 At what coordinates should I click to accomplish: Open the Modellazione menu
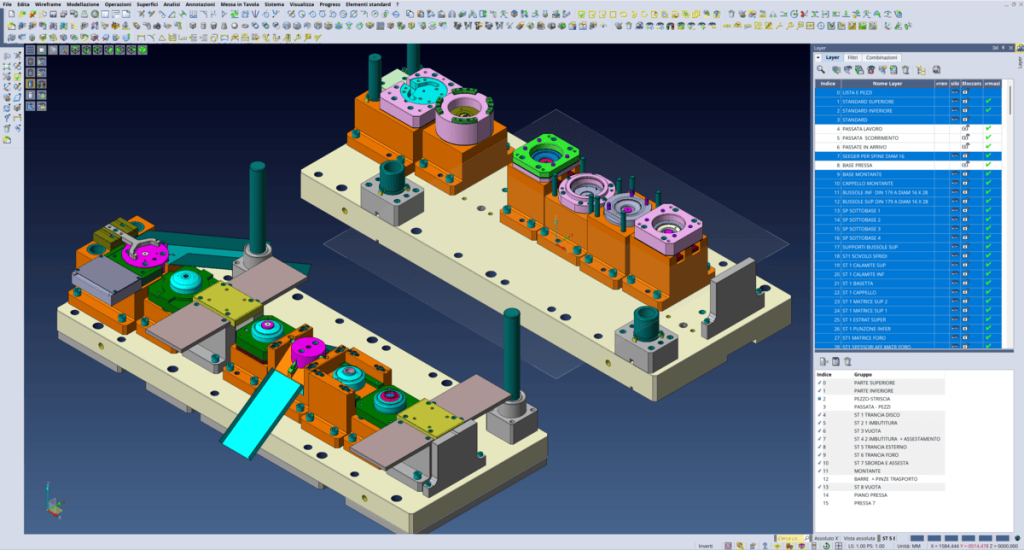click(83, 5)
